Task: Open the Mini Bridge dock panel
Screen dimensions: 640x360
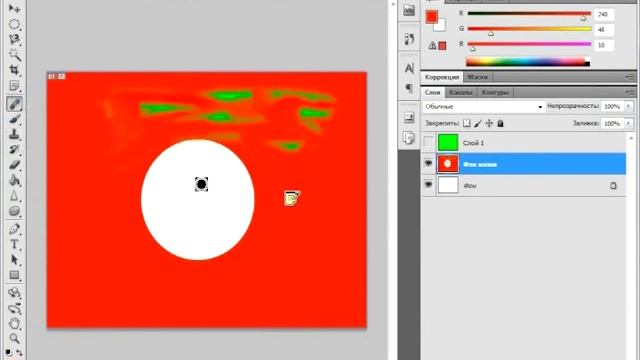Action: point(409,10)
